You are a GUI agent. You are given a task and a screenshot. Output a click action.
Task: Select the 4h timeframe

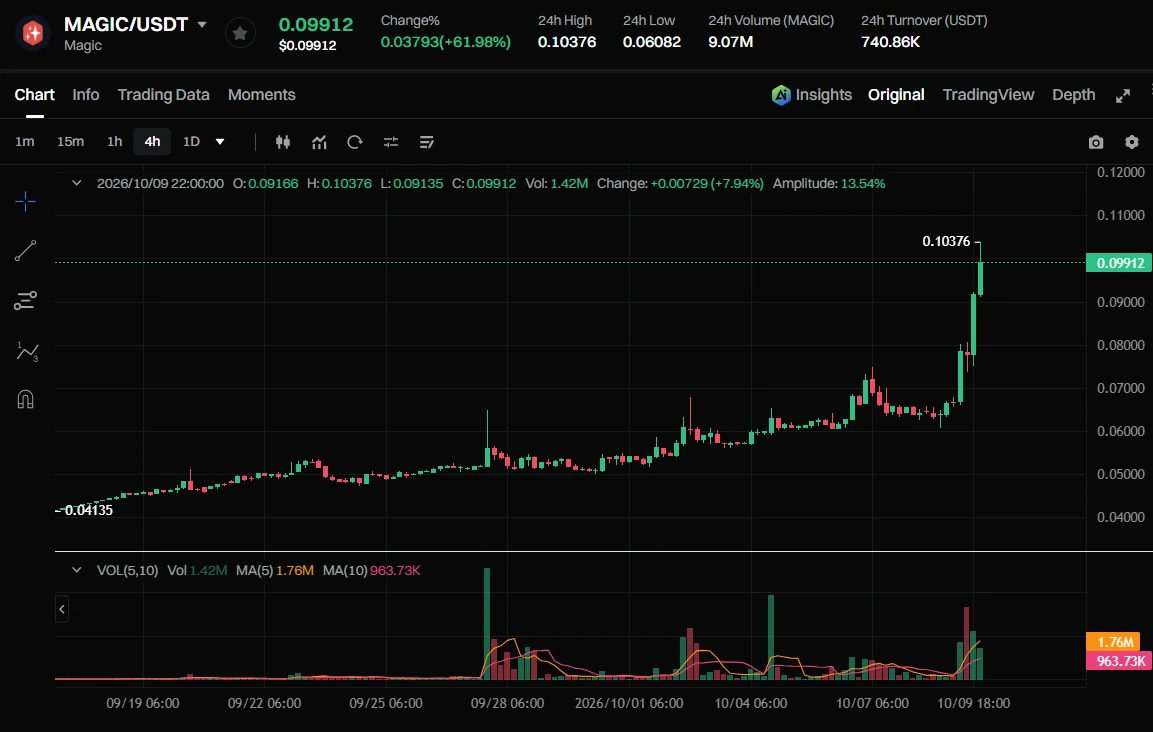click(x=152, y=142)
